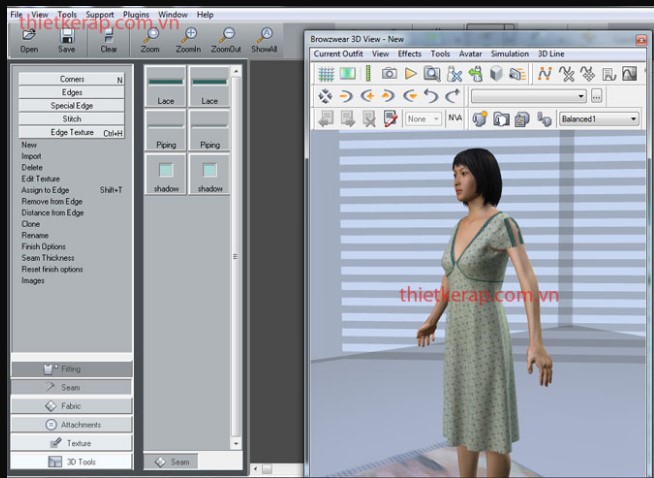Select the 3D line curve with orange points
The image size is (654, 478).
pos(545,74)
